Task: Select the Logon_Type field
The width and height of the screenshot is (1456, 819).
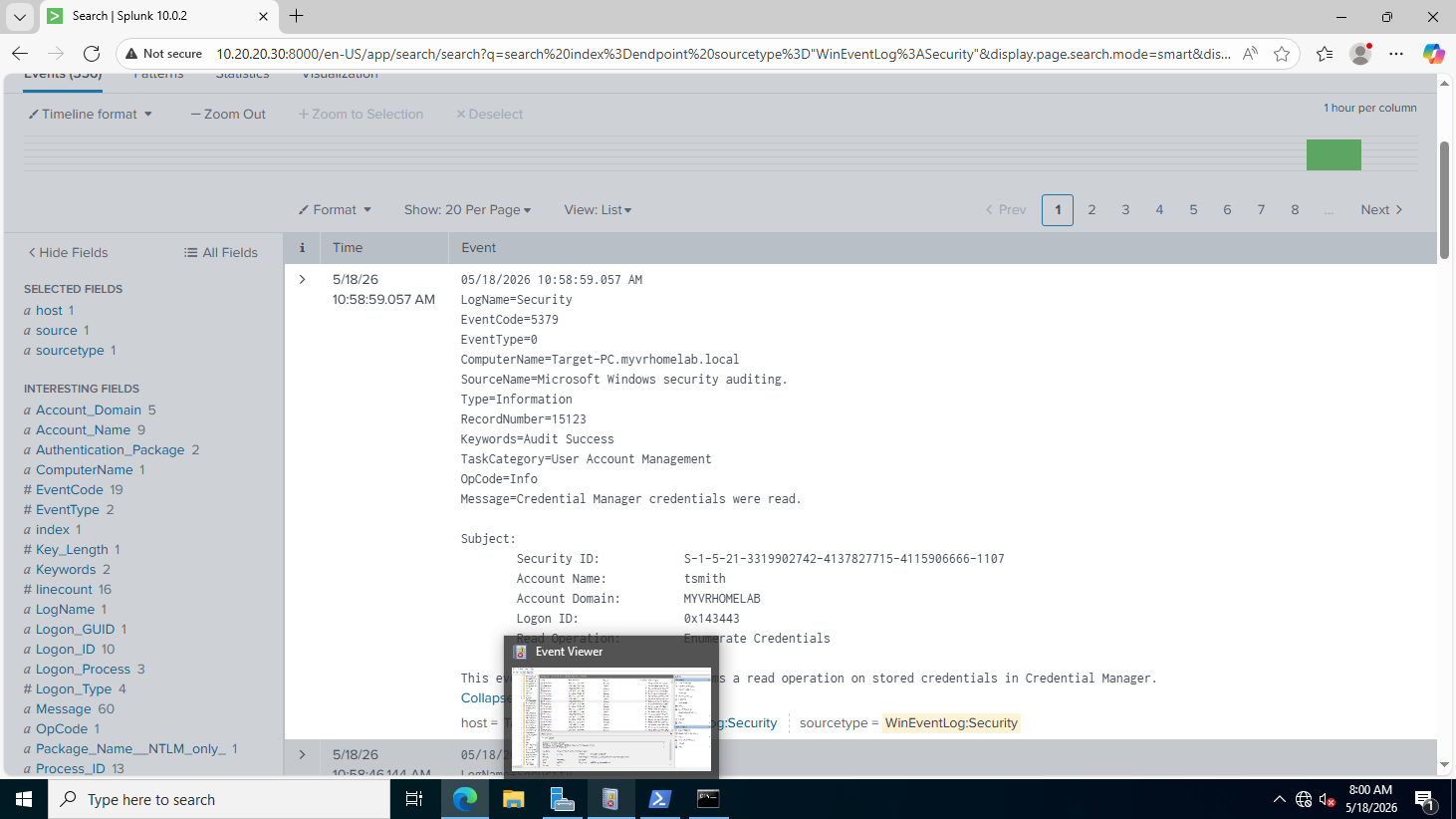Action: [x=75, y=688]
